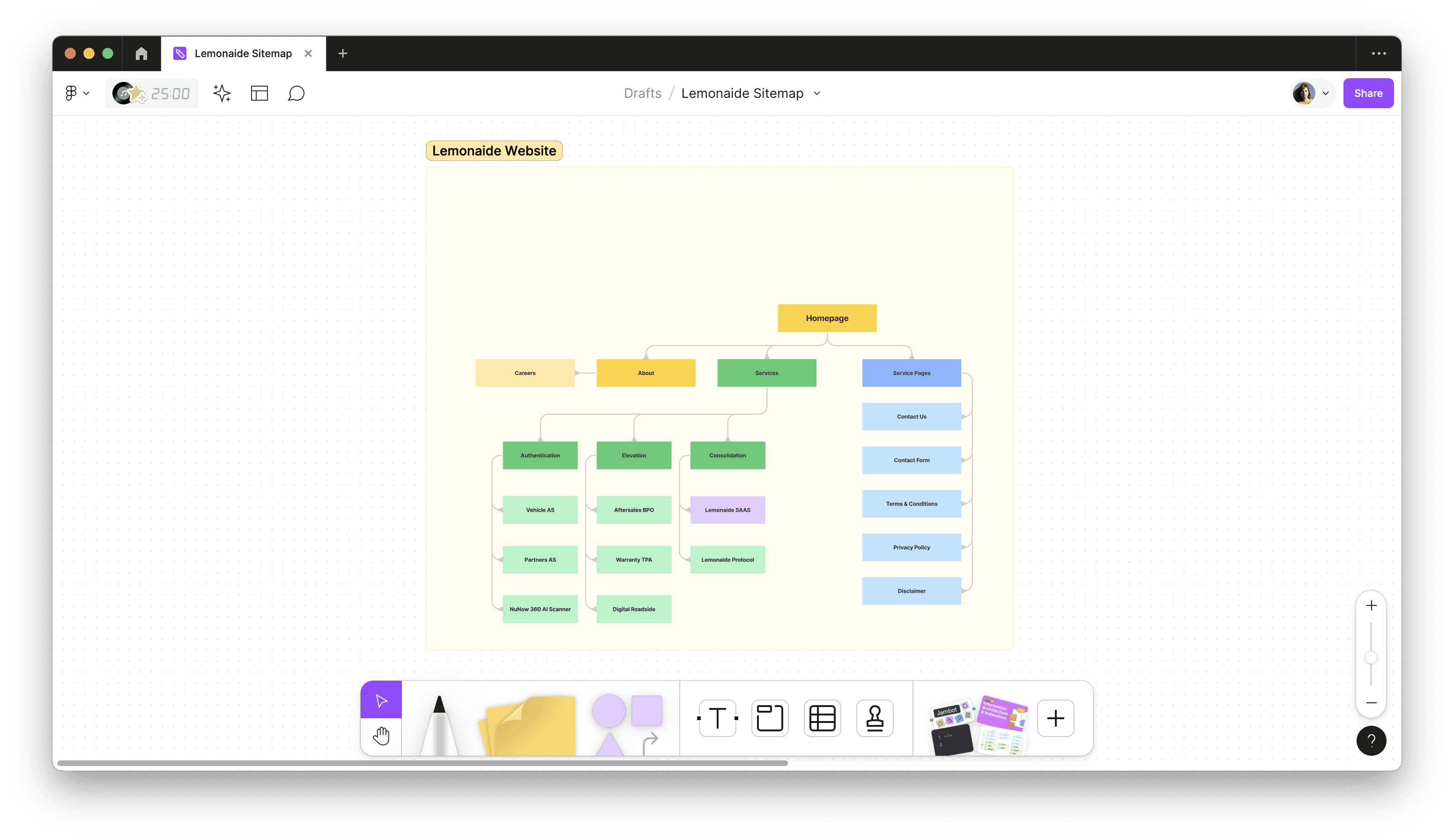This screenshot has height=840, width=1454.
Task: Click the plus button for more widgets
Action: click(x=1055, y=718)
